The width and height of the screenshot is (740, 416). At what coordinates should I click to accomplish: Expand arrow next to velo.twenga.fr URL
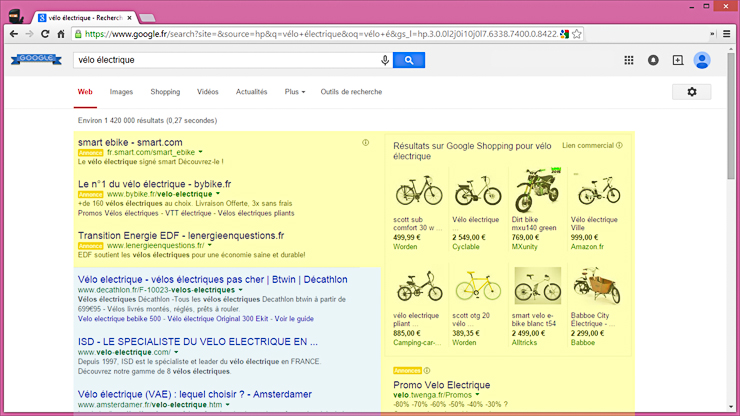[x=477, y=395]
